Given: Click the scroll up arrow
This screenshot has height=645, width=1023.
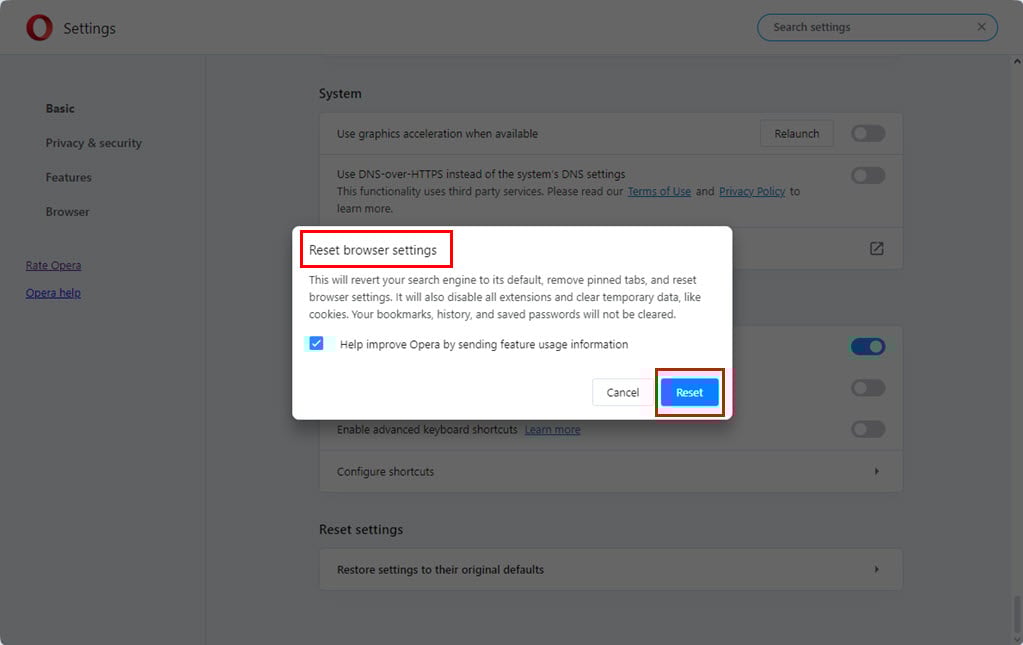Looking at the screenshot, I should (1017, 61).
